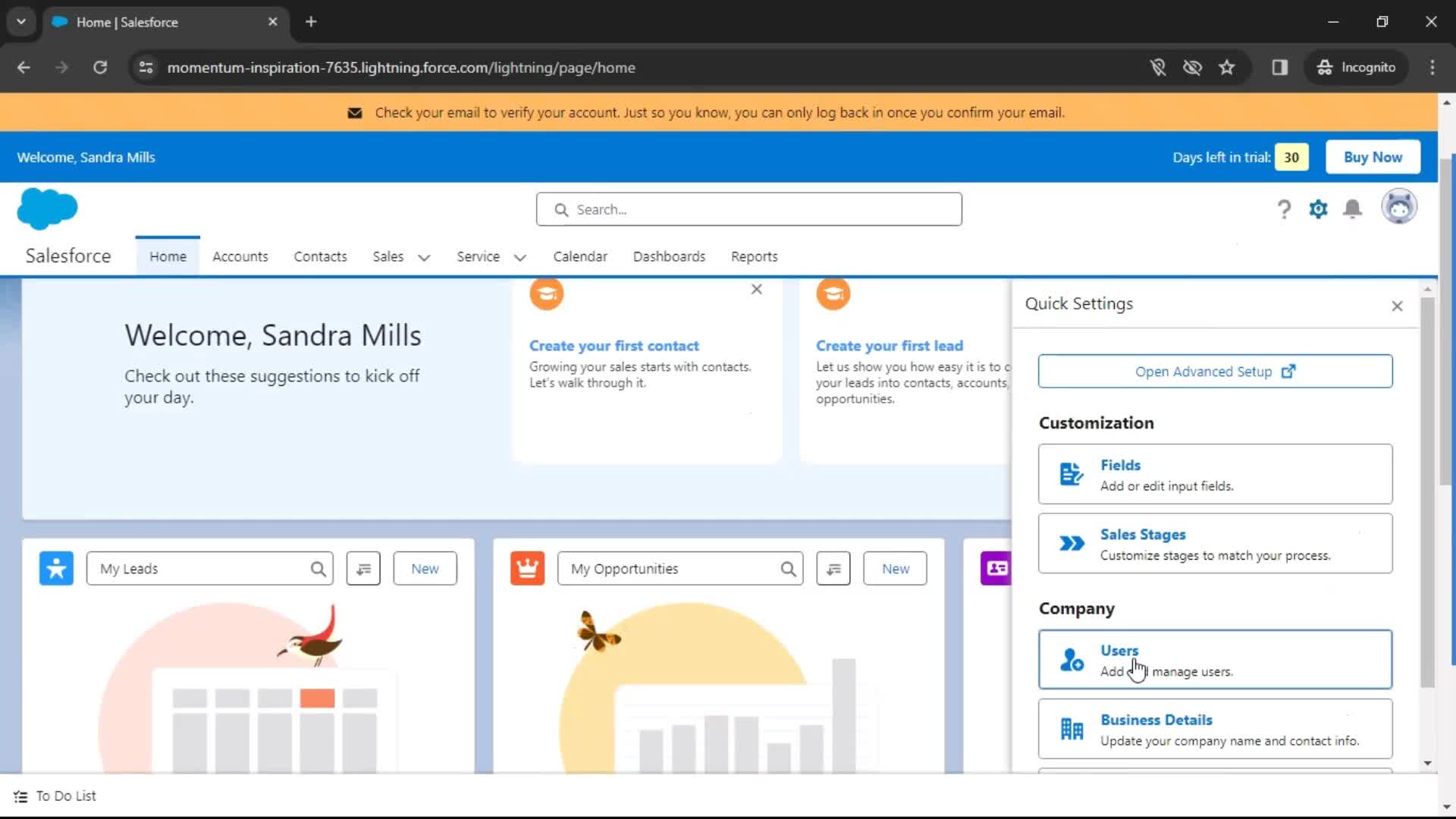Select the Home tab
This screenshot has width=1456, height=819.
pyautogui.click(x=168, y=256)
